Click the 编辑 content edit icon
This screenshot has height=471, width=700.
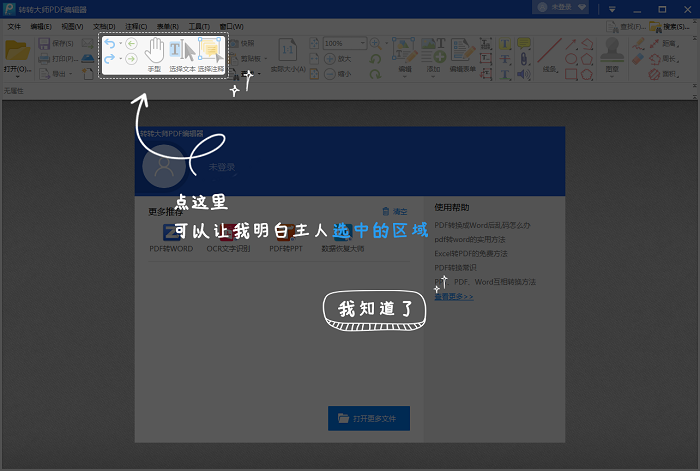tap(405, 50)
